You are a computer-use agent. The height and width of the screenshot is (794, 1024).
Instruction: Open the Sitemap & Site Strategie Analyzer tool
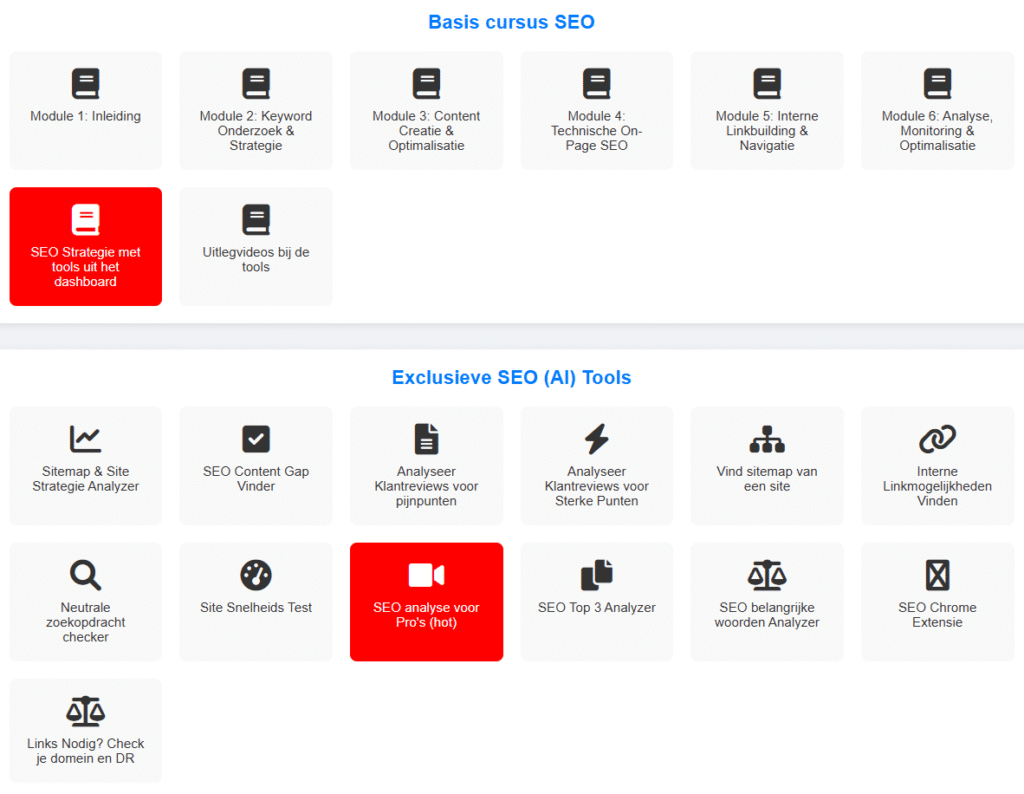(x=85, y=465)
